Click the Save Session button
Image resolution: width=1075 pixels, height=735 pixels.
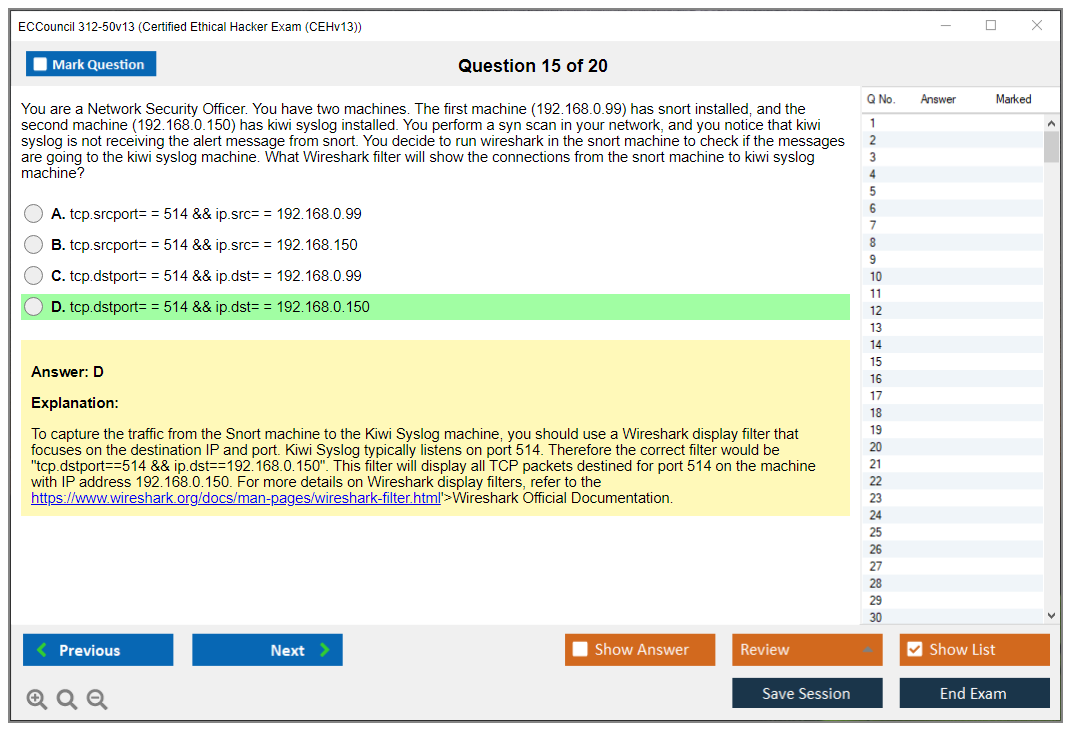click(807, 693)
